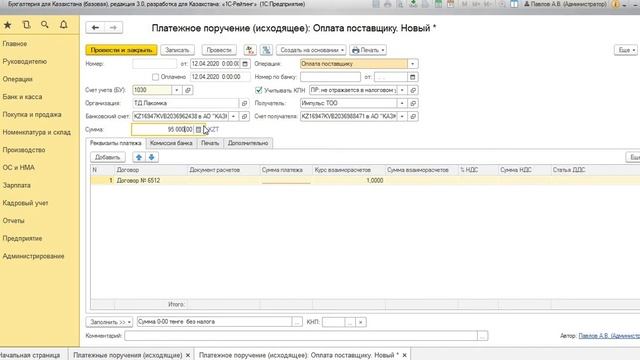The width and height of the screenshot is (640, 360).
Task: Select the Договор № 6512 cell
Action: click(151, 180)
